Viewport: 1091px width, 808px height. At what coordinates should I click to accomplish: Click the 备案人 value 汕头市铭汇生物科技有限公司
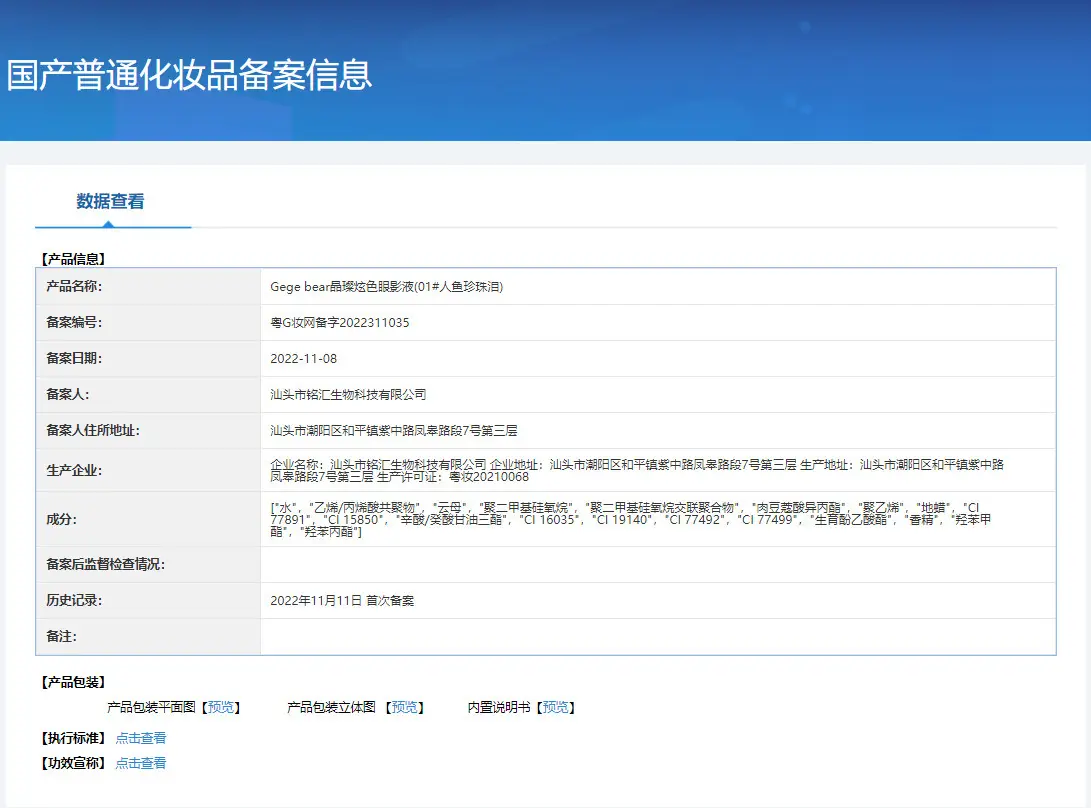point(348,395)
